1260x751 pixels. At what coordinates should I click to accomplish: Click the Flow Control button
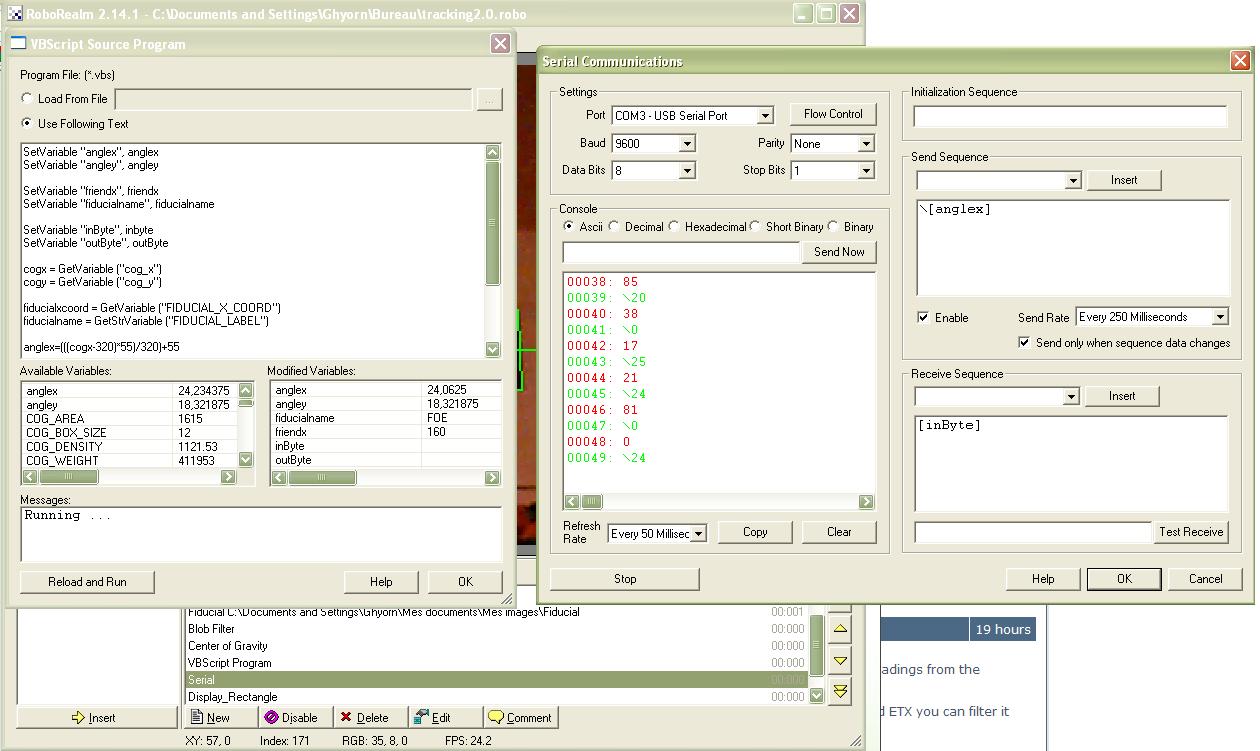(832, 114)
